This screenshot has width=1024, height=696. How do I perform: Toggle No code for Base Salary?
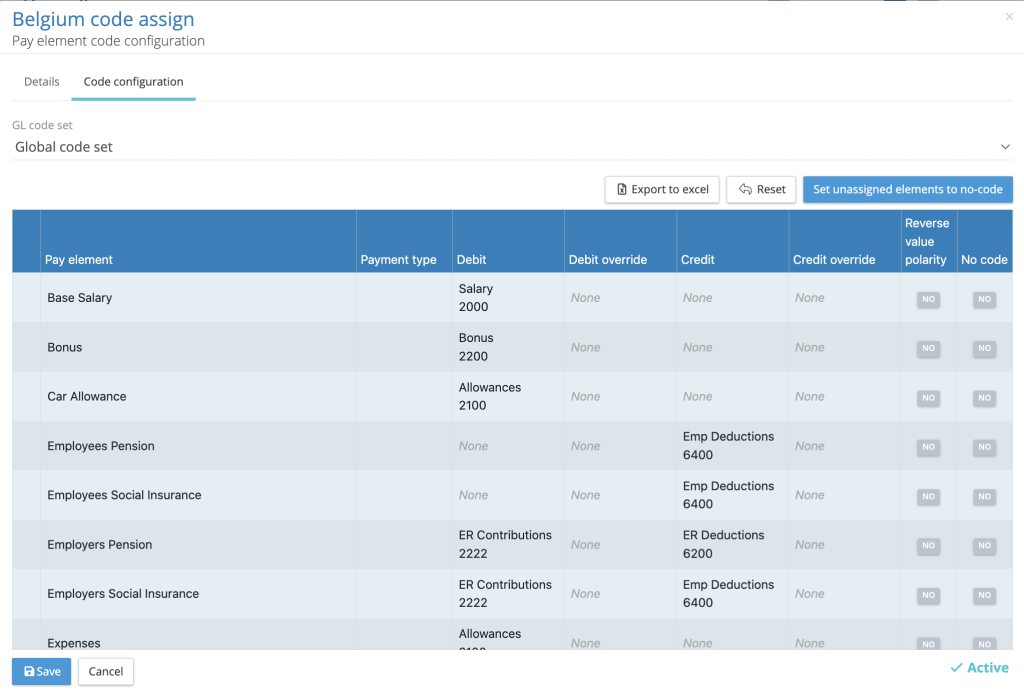pyautogui.click(x=984, y=299)
